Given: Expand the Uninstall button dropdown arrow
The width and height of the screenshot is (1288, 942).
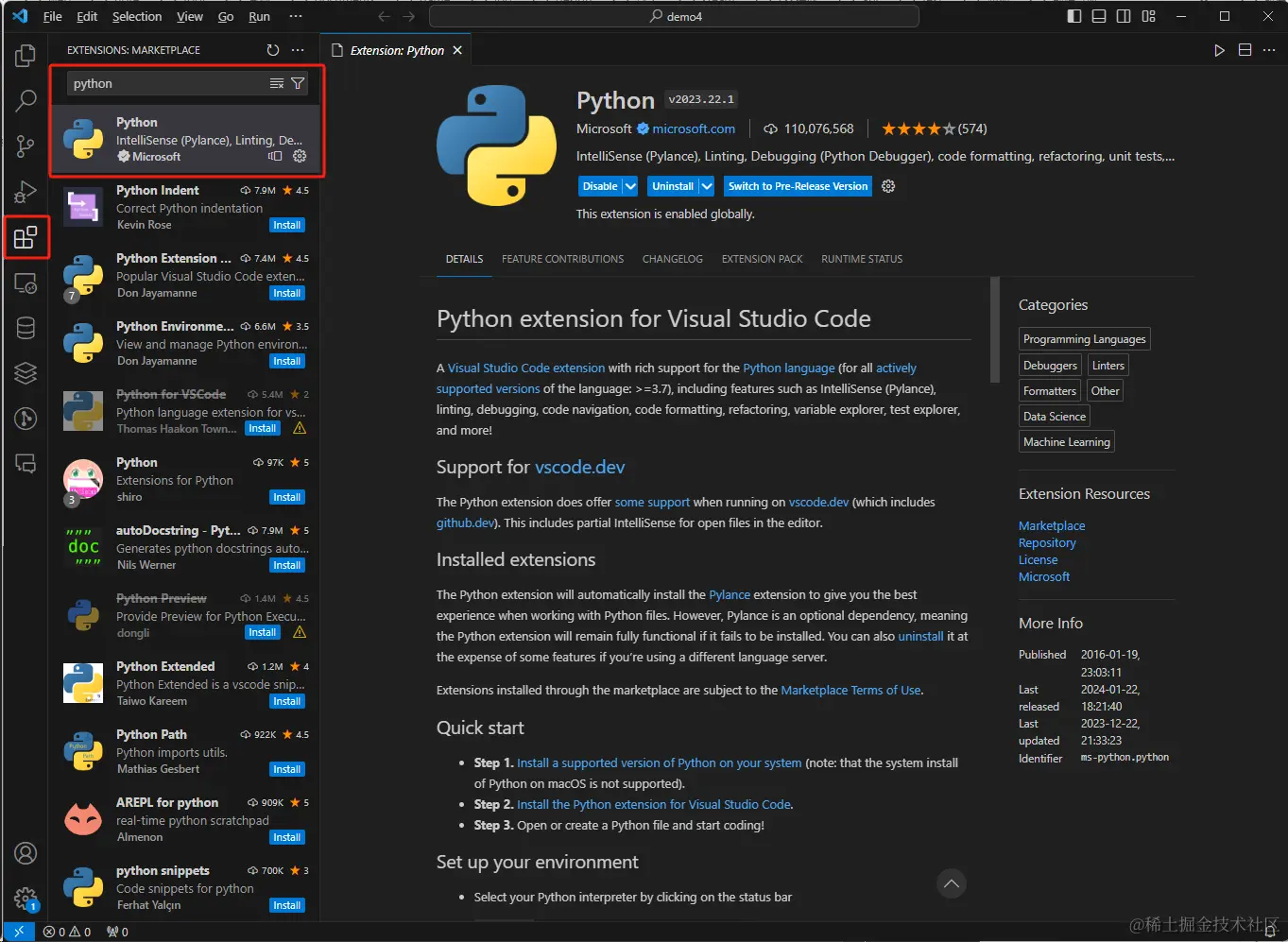Looking at the screenshot, I should [x=707, y=186].
